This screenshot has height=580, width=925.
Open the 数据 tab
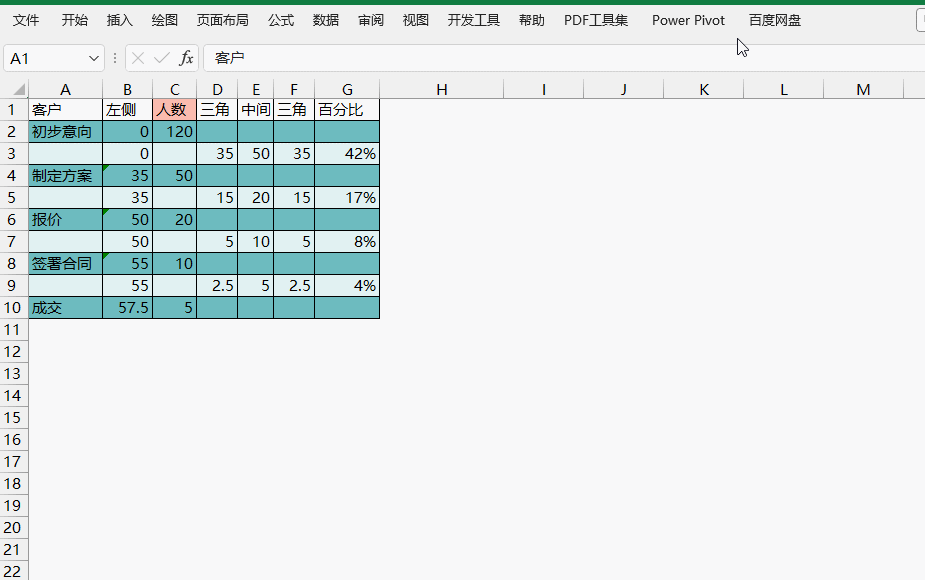326,20
